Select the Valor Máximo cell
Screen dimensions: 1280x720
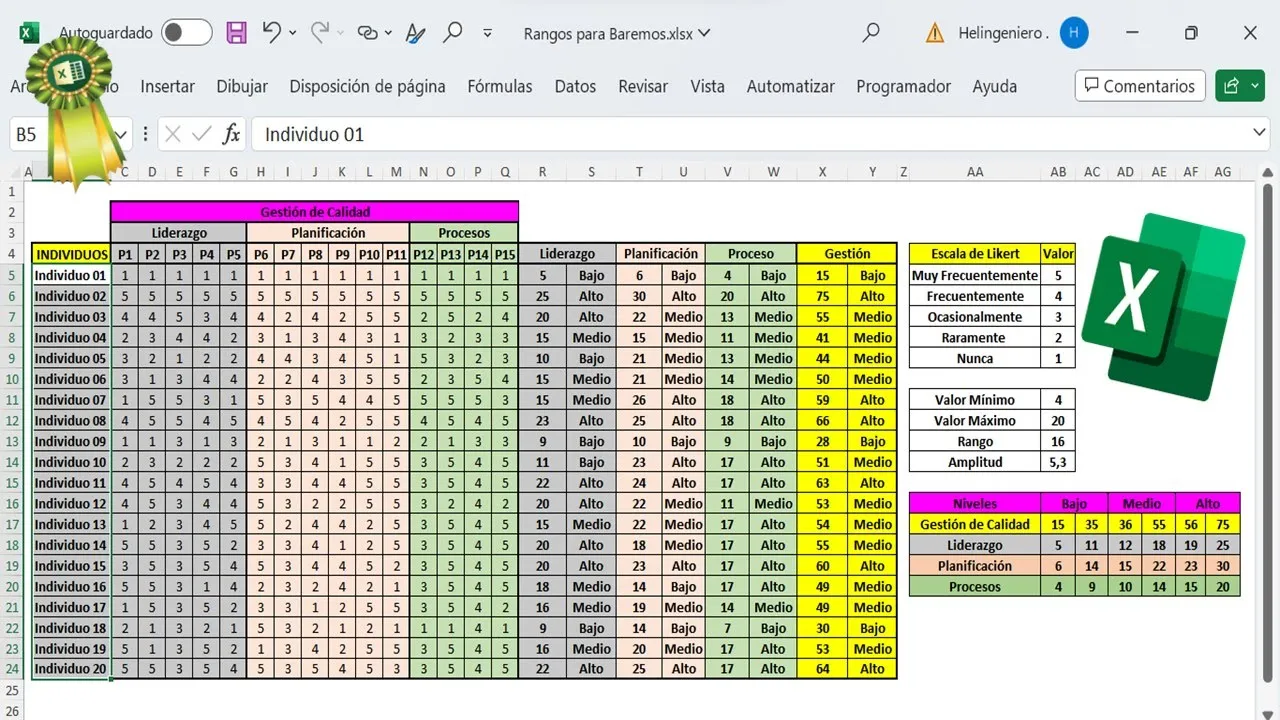[x=975, y=421]
